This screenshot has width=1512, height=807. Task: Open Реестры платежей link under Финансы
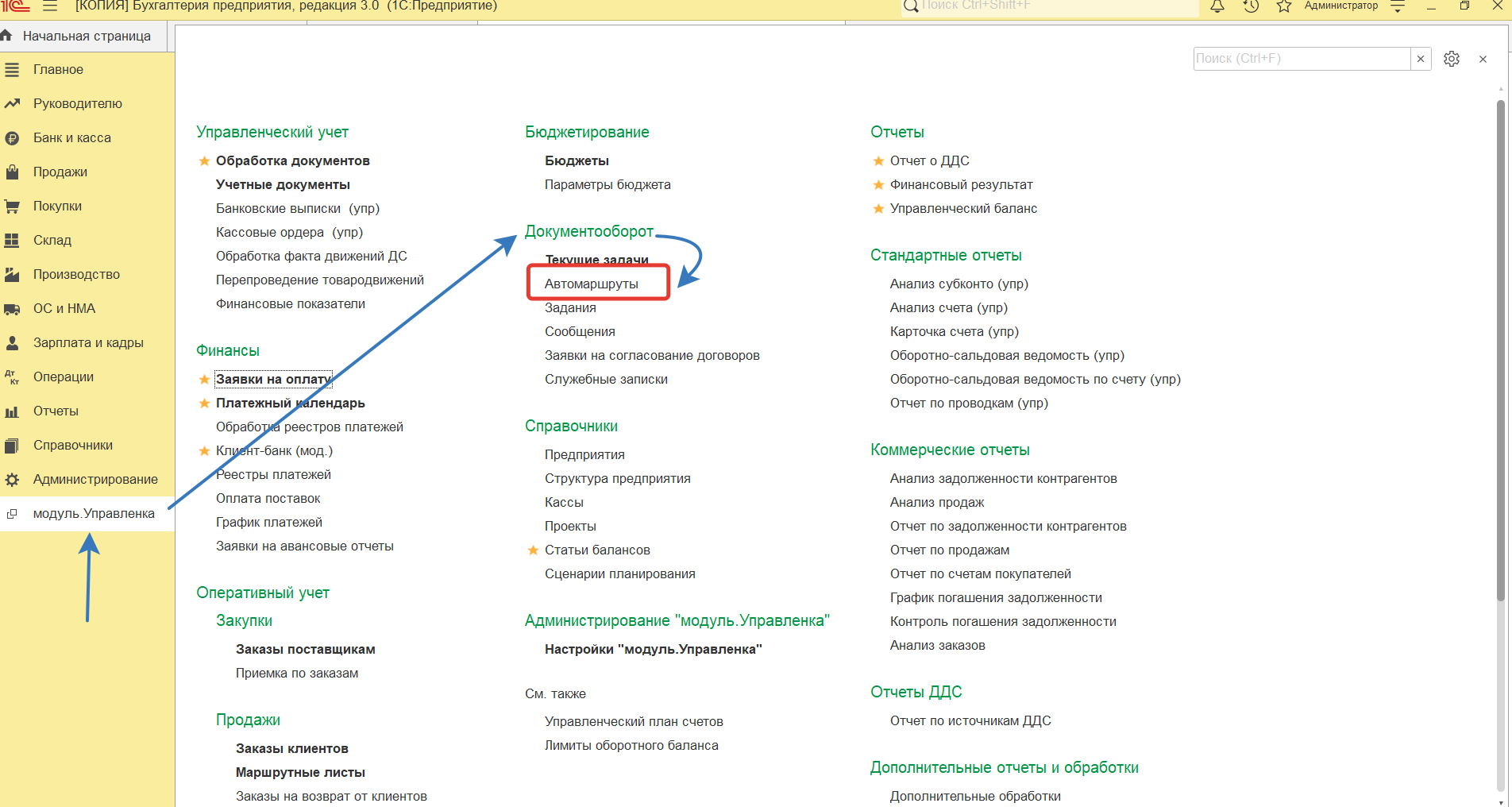[273, 475]
